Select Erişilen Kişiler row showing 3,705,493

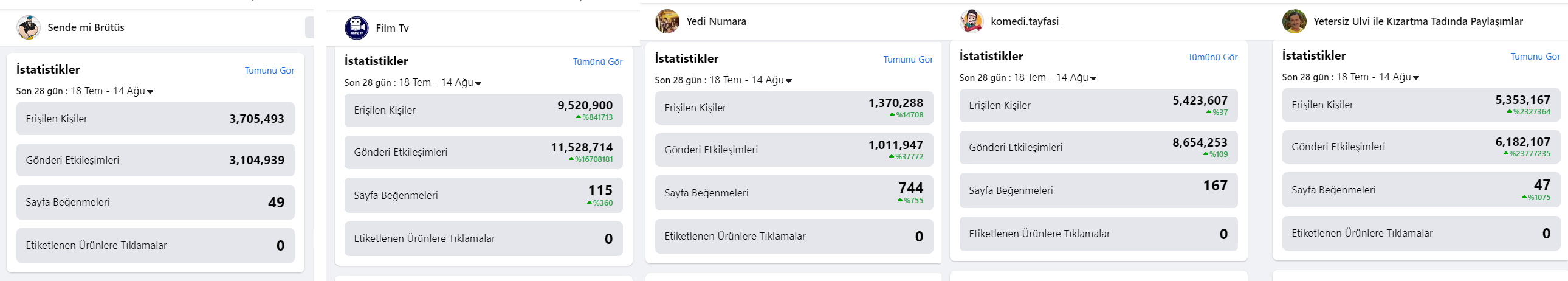coord(155,119)
